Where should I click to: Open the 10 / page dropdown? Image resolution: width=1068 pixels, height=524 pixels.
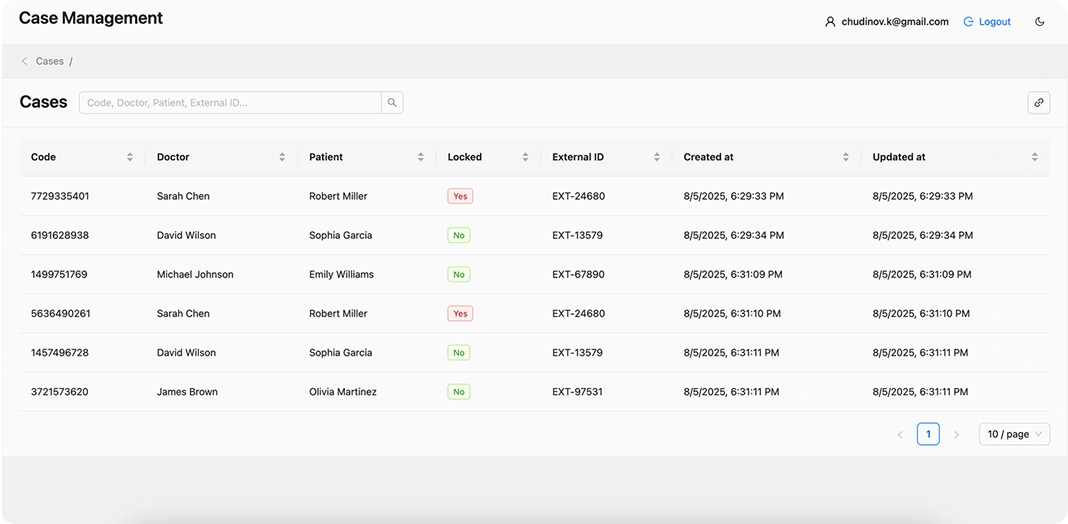(x=1014, y=434)
